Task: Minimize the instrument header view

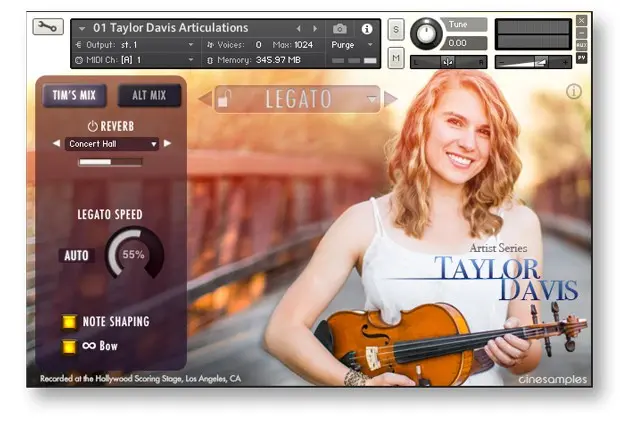Action: click(x=581, y=33)
